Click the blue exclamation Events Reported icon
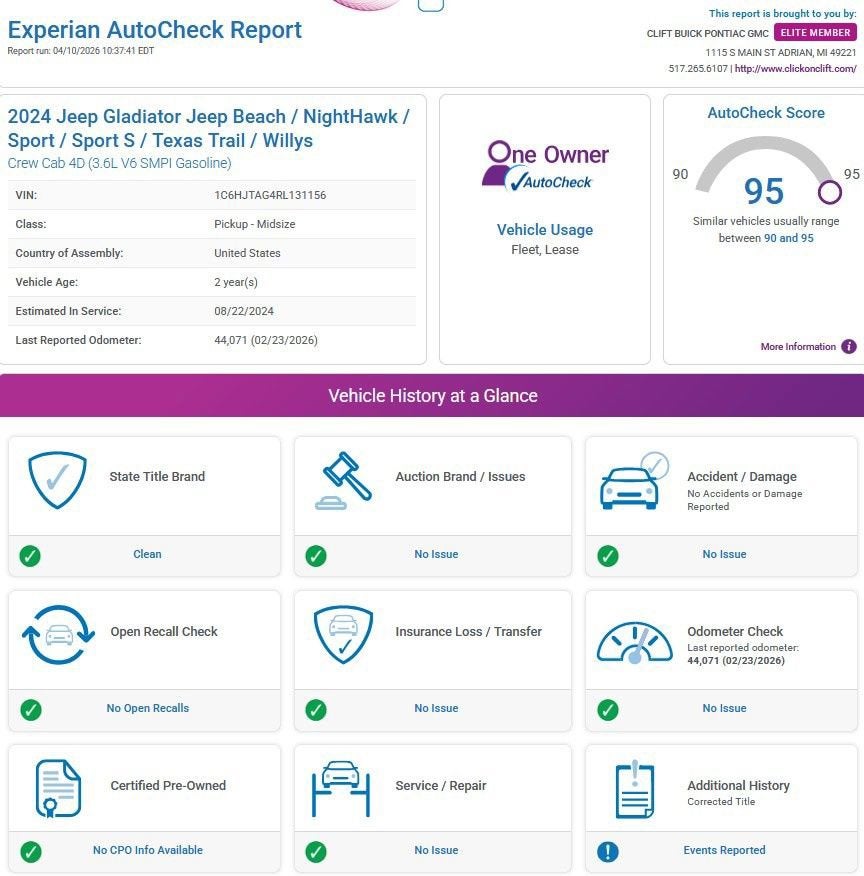This screenshot has width=864, height=876. [x=608, y=851]
